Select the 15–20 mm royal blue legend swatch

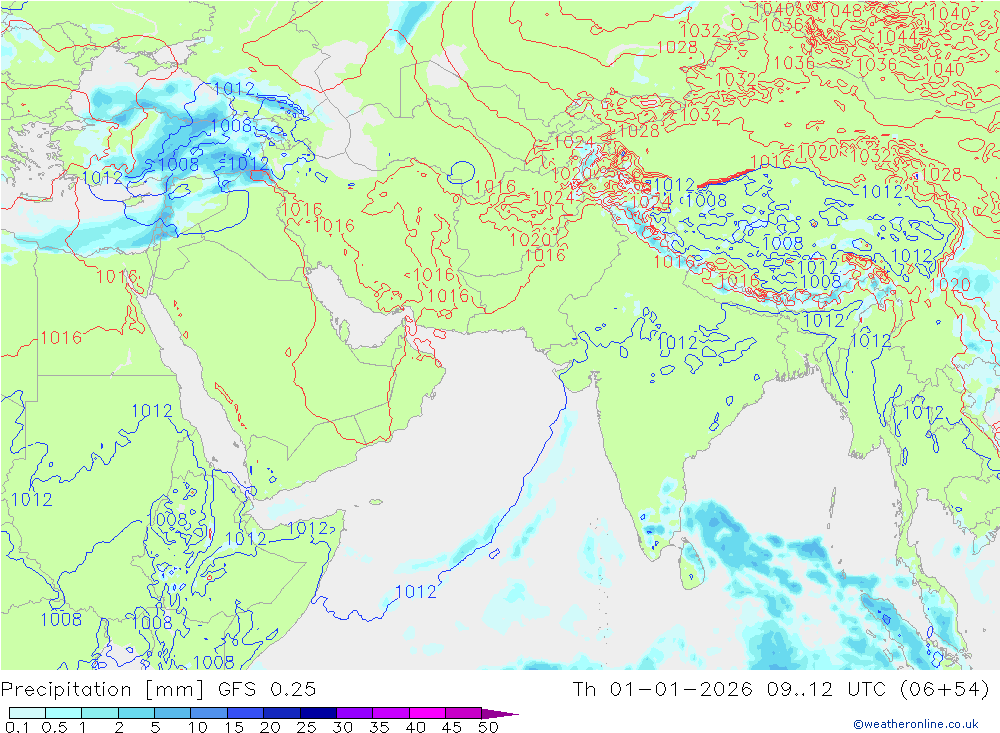point(245,713)
